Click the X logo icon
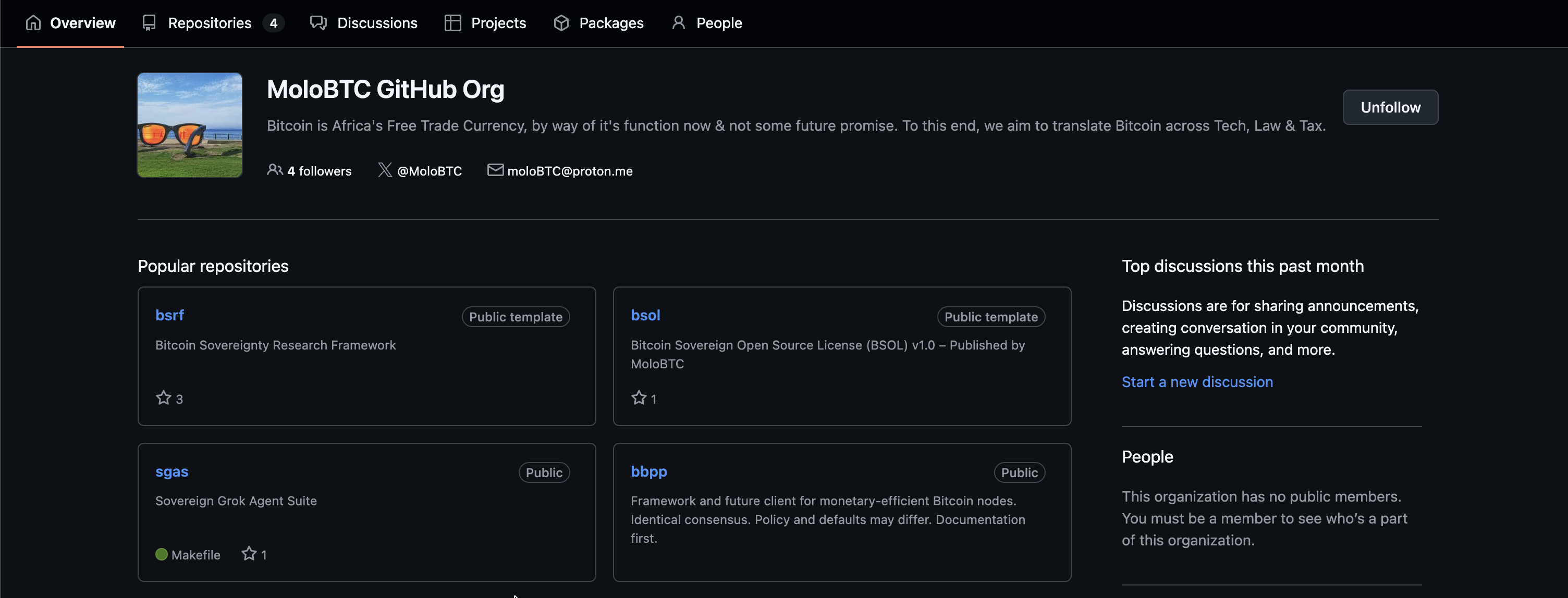This screenshot has height=598, width=1568. click(x=385, y=170)
